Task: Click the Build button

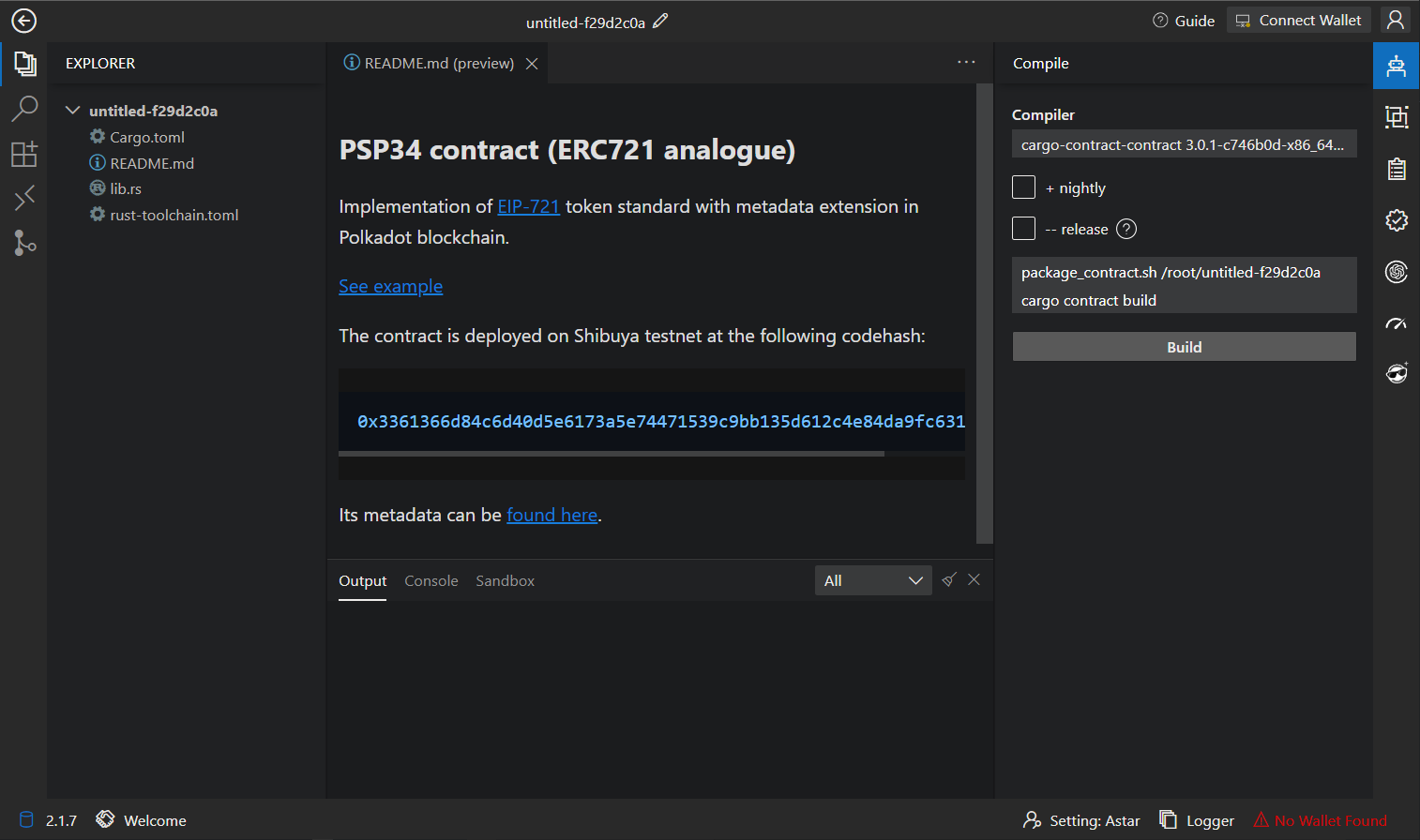Action: click(x=1184, y=347)
